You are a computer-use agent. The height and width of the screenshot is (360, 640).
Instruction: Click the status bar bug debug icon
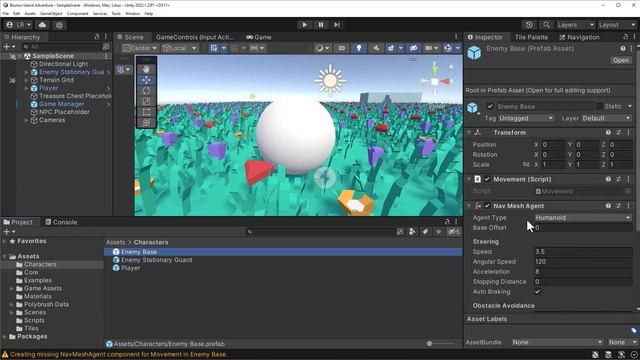pyautogui.click(x=596, y=355)
